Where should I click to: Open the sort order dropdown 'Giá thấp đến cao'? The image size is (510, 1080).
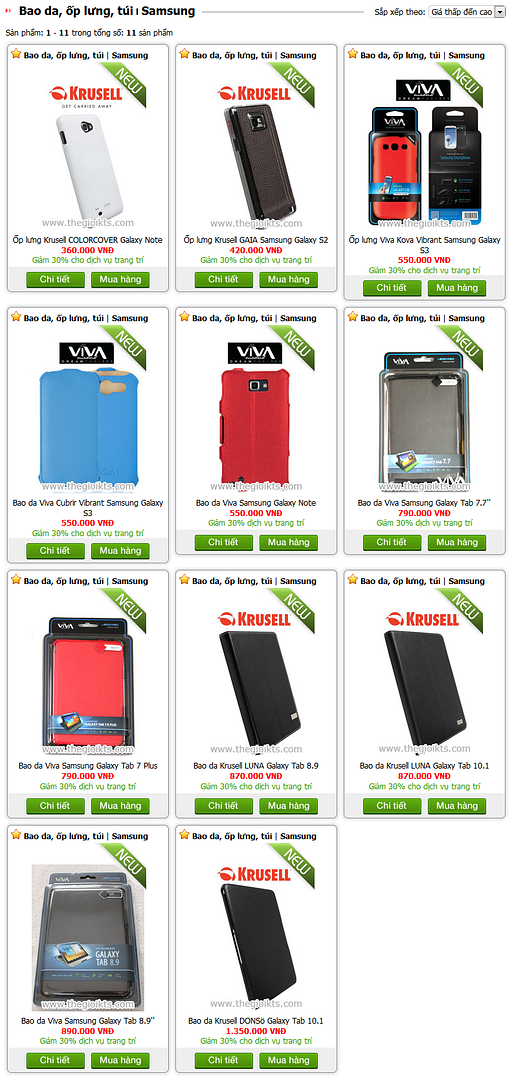click(x=467, y=12)
